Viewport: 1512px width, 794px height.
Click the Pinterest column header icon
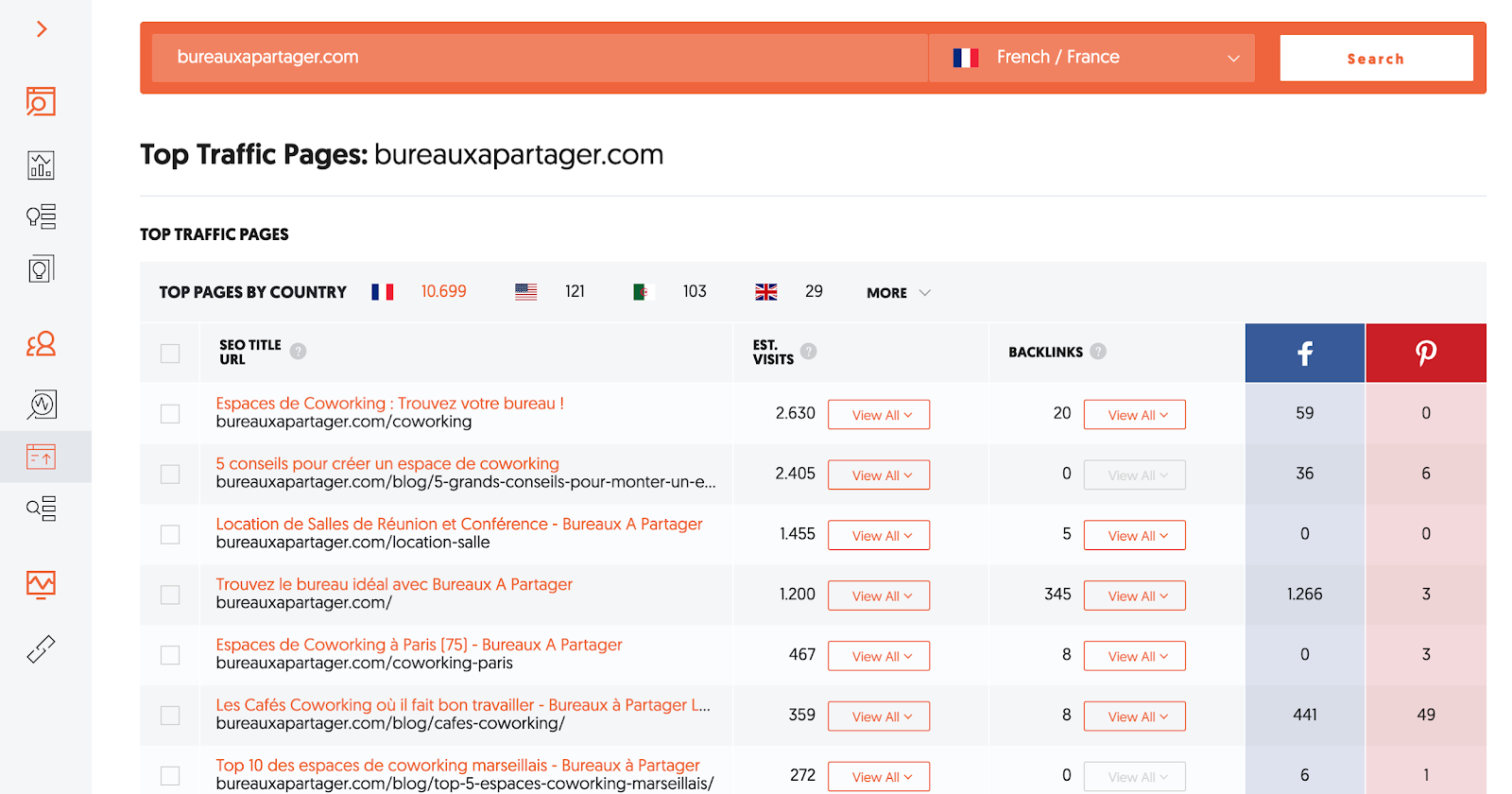[1426, 354]
